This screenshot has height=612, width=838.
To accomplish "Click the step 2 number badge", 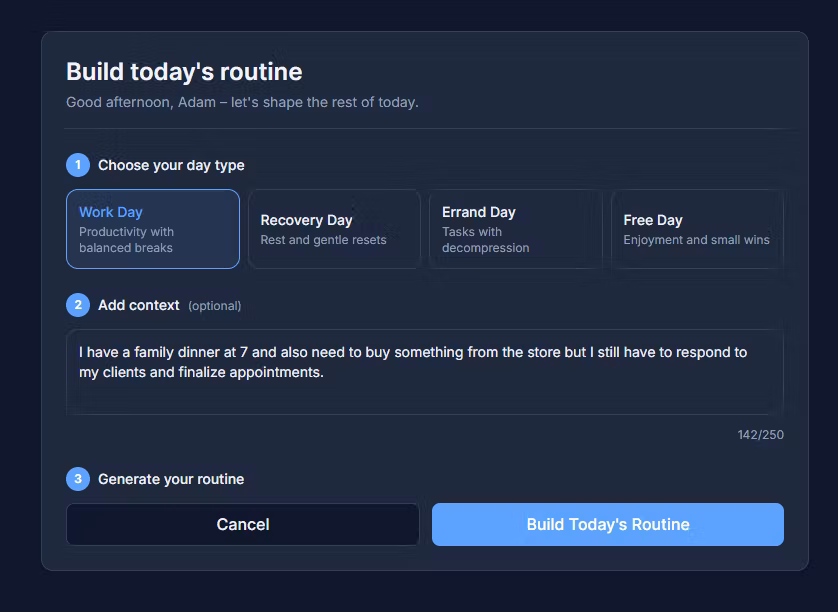I will click(x=78, y=305).
